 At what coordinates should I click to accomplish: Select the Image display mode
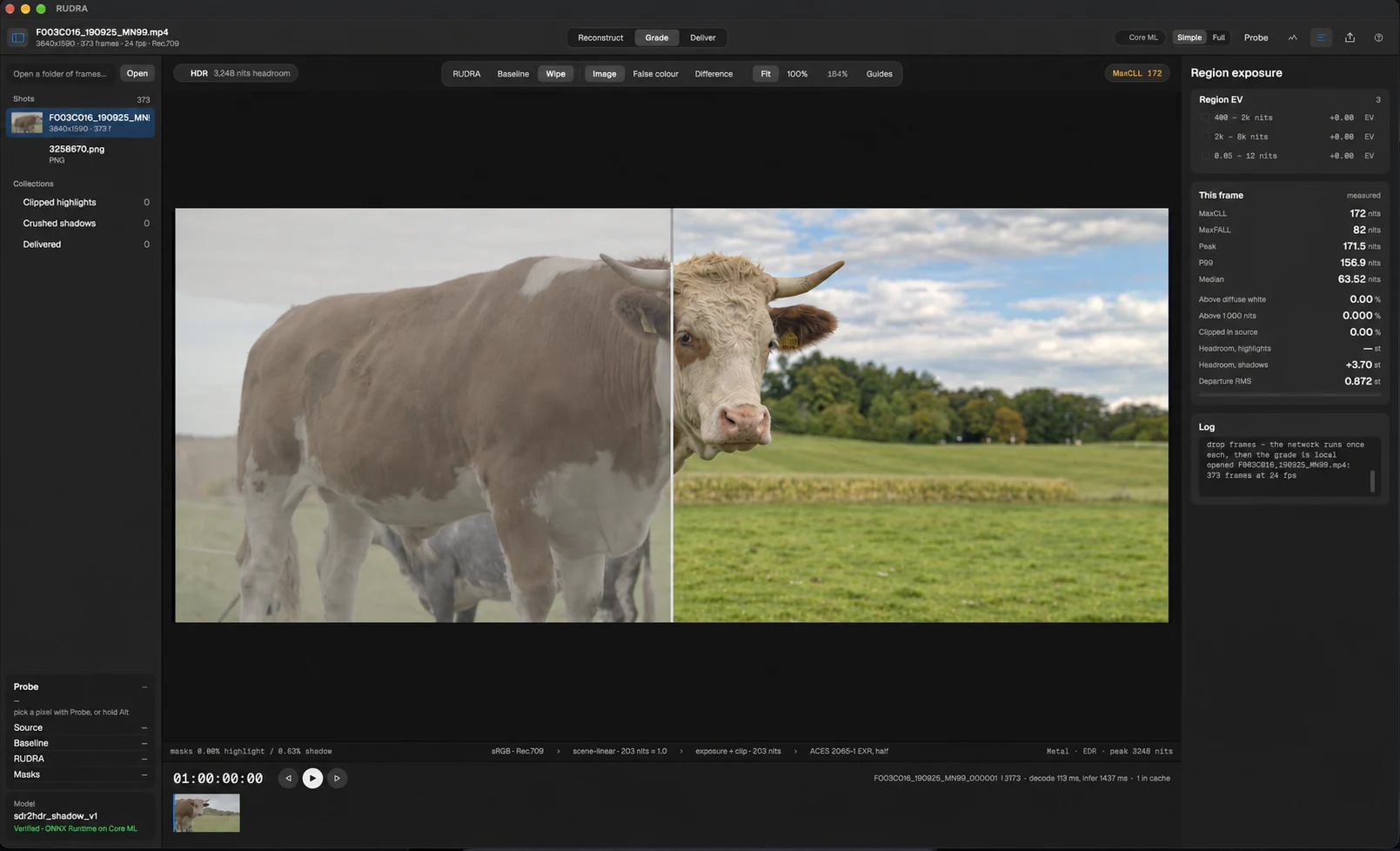point(604,74)
